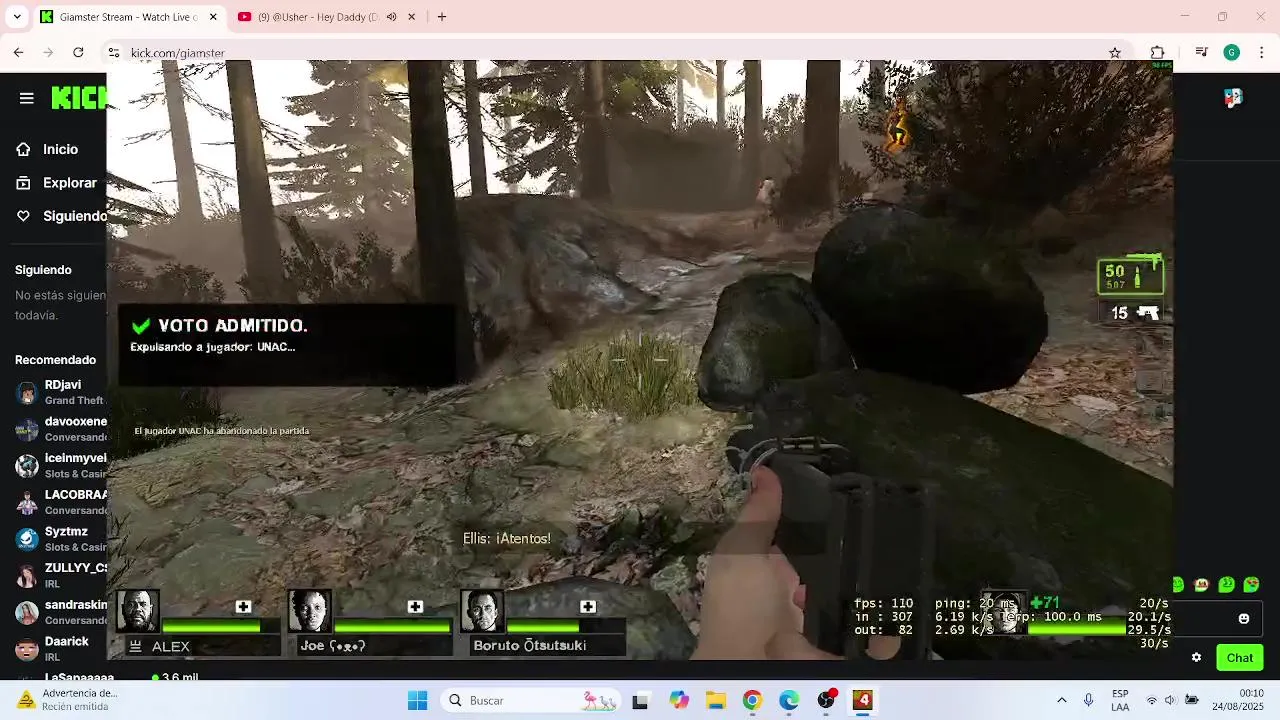
Task: Switch to Left 4 Dead 2 taskbar icon
Action: (x=863, y=700)
